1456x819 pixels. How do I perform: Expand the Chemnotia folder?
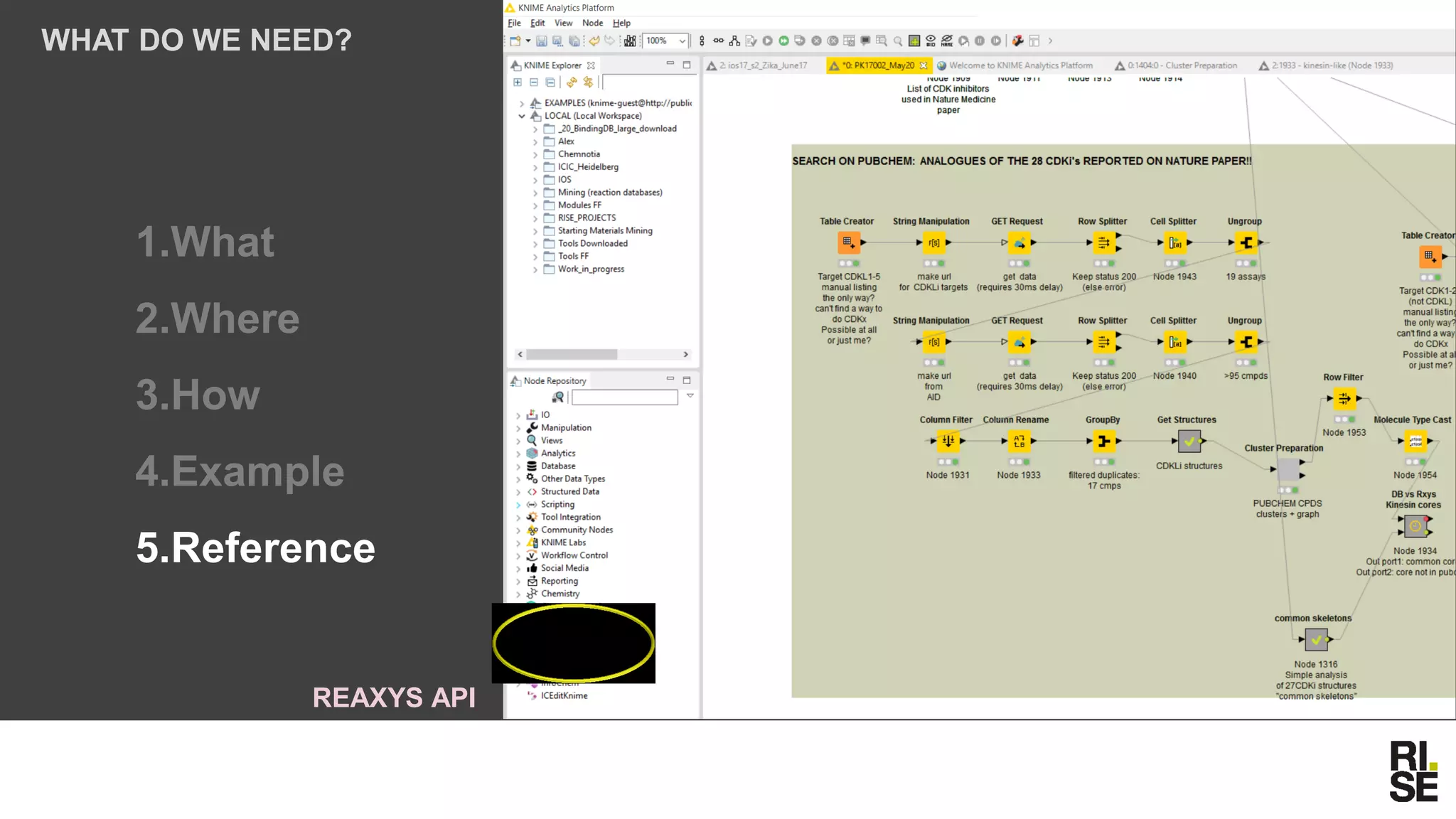(x=535, y=154)
